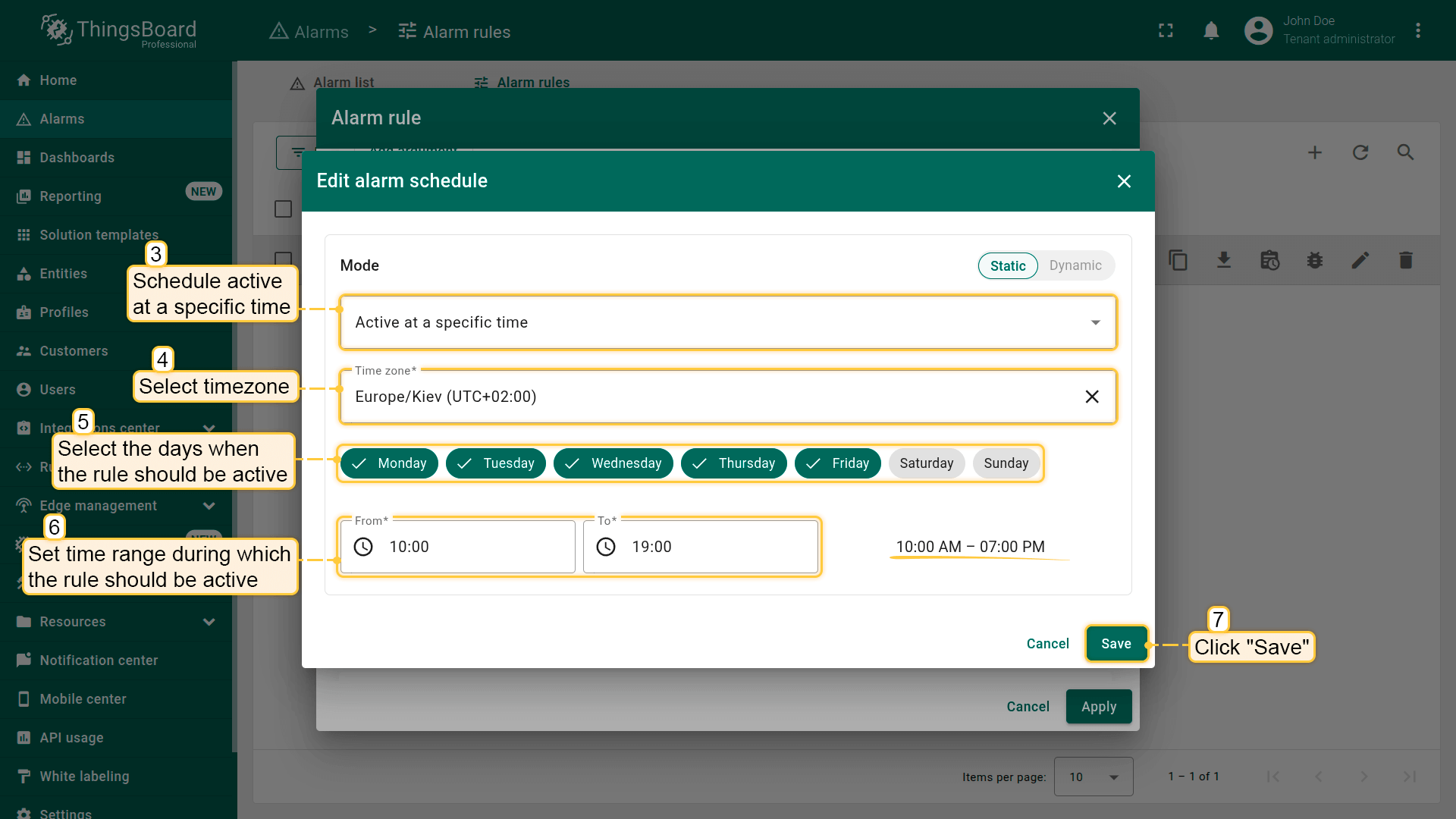The height and width of the screenshot is (819, 1456).
Task: Click the trash delete icon
Action: pos(1405,261)
